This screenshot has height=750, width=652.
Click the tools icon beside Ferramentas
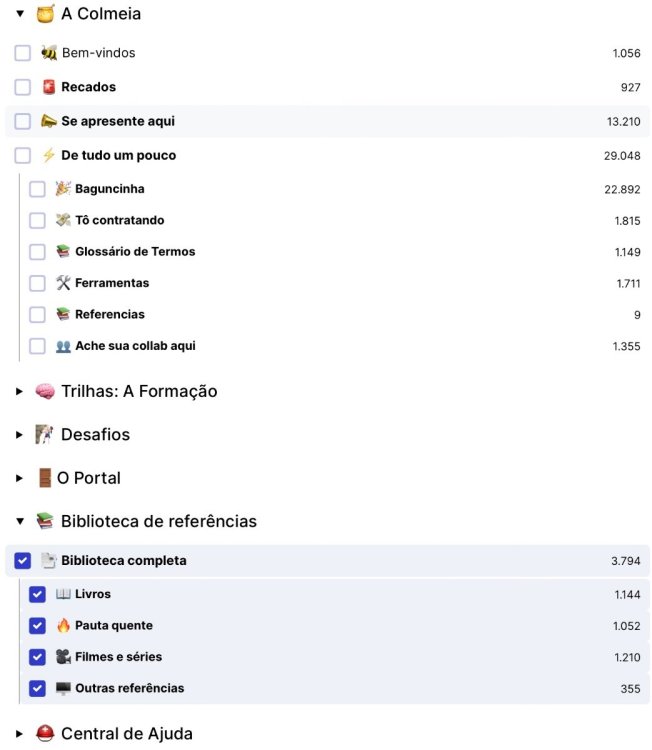tap(63, 283)
